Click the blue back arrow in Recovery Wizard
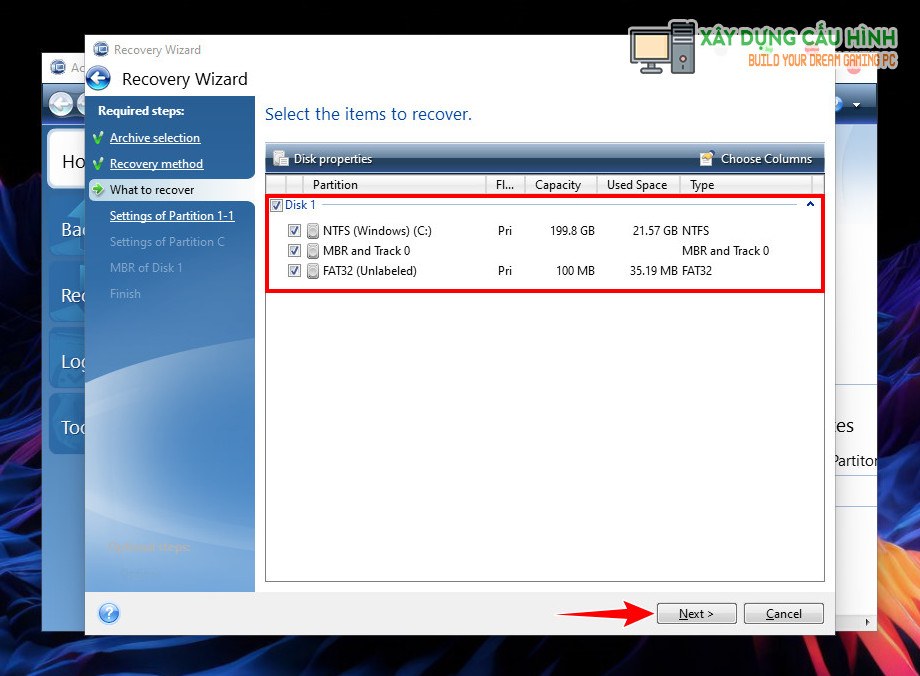 [x=98, y=79]
